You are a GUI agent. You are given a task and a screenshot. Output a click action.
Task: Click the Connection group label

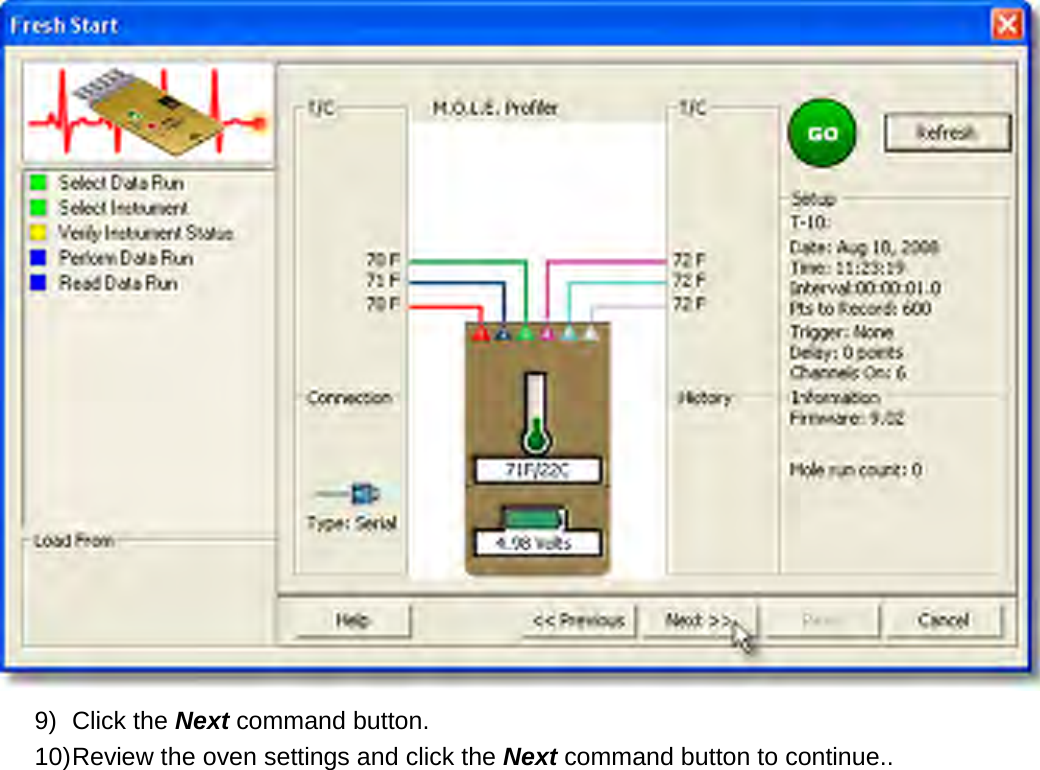click(x=349, y=397)
